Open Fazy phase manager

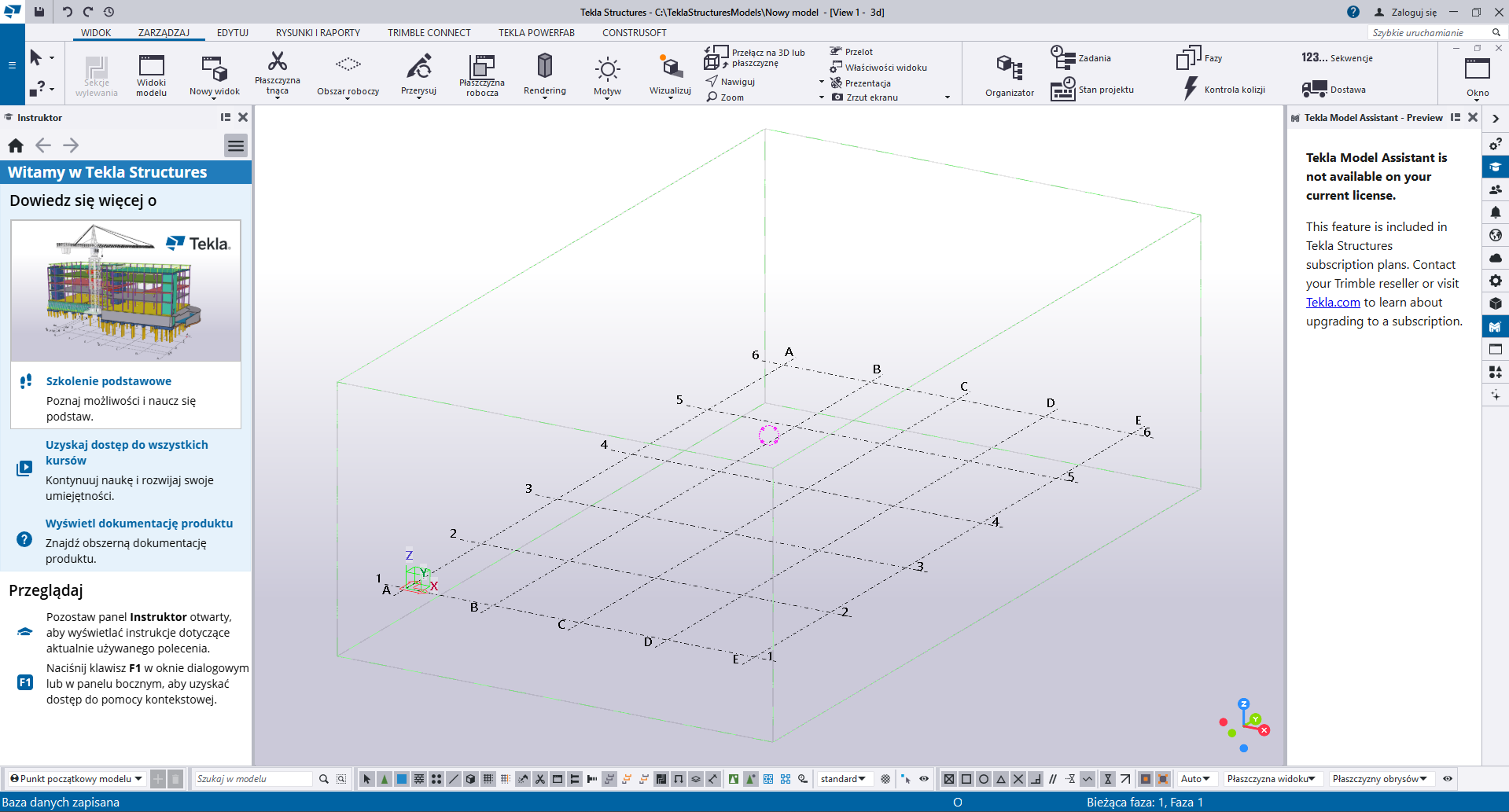1199,57
